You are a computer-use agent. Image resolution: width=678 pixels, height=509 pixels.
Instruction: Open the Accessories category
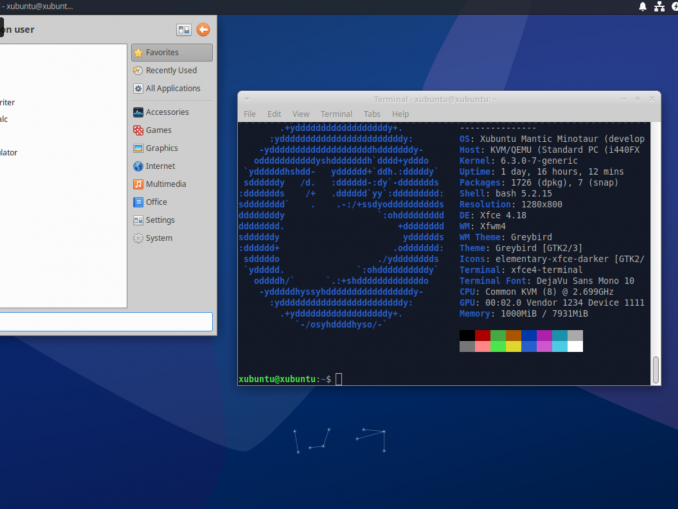pos(166,112)
